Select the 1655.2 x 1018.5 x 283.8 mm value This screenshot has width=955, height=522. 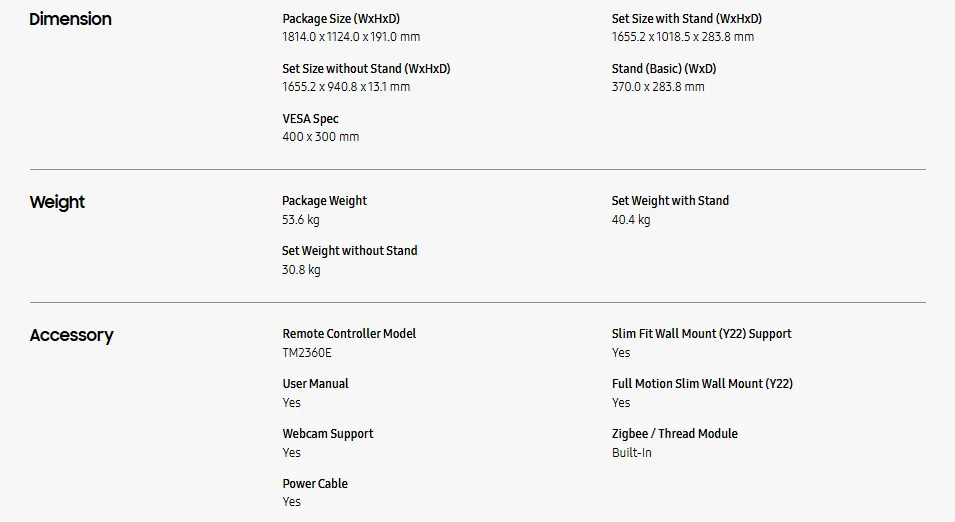(683, 37)
